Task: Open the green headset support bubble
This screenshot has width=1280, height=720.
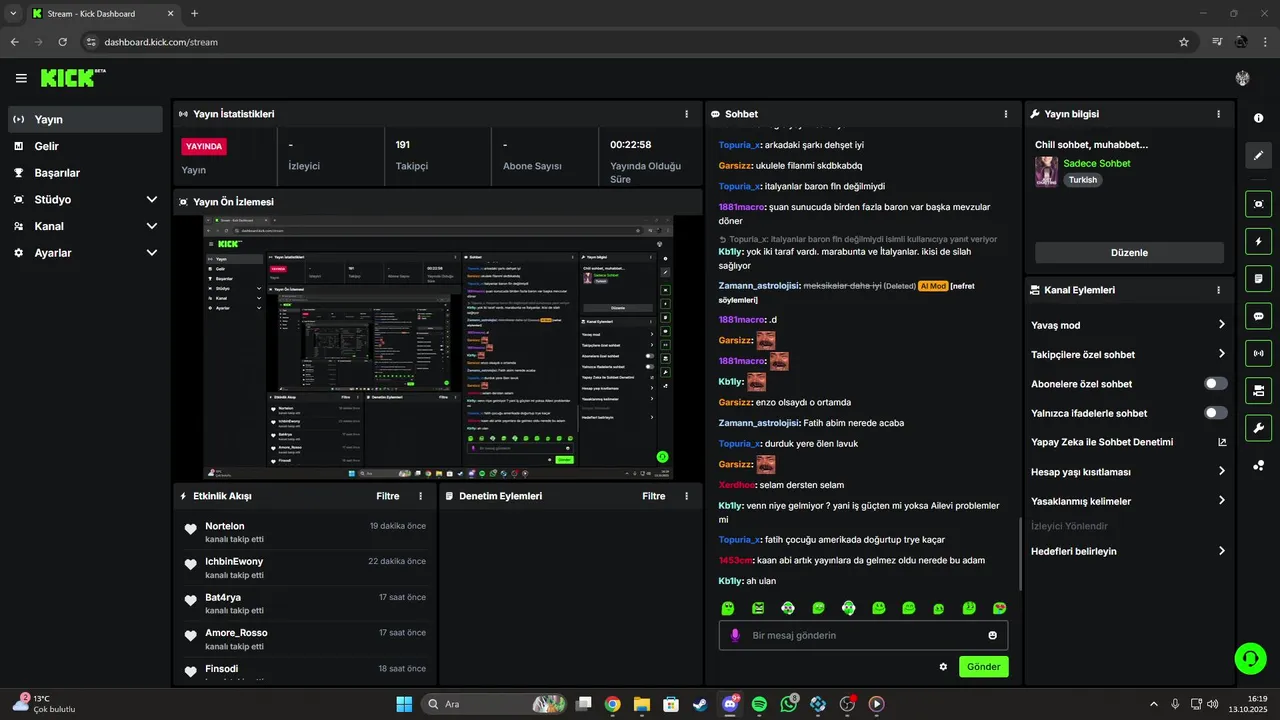Action: pyautogui.click(x=1250, y=658)
